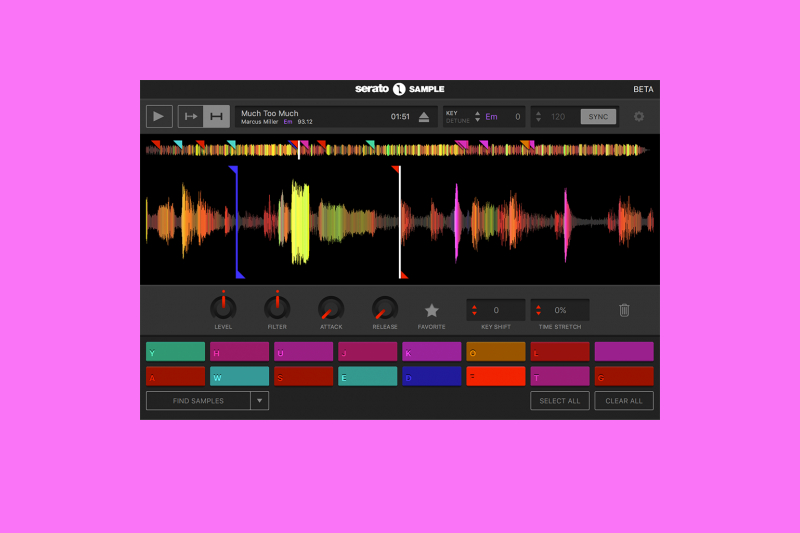
Task: Trigger the purple U pad
Action: tap(304, 351)
